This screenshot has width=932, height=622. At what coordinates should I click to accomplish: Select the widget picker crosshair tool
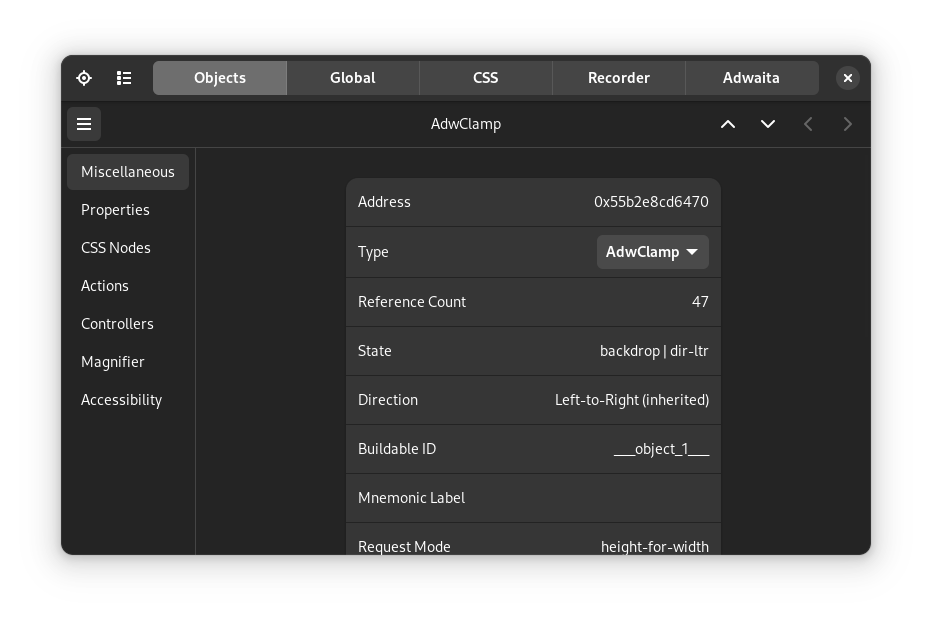(84, 77)
